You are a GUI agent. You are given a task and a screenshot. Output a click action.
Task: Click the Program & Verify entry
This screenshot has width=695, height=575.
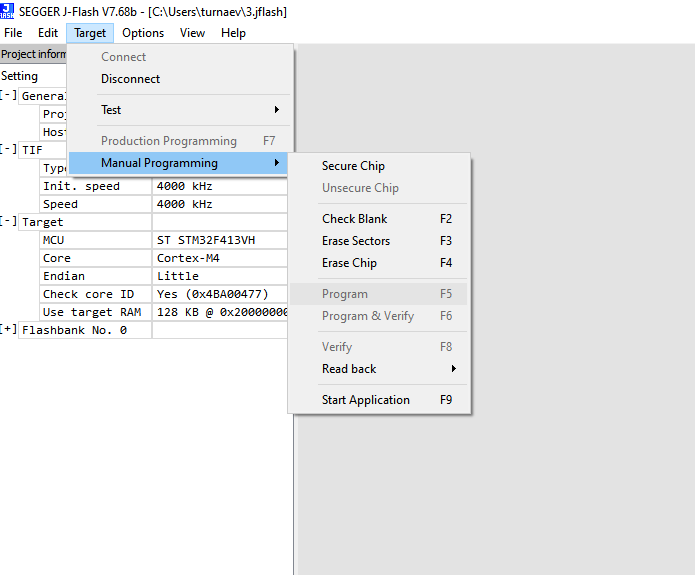(379, 316)
